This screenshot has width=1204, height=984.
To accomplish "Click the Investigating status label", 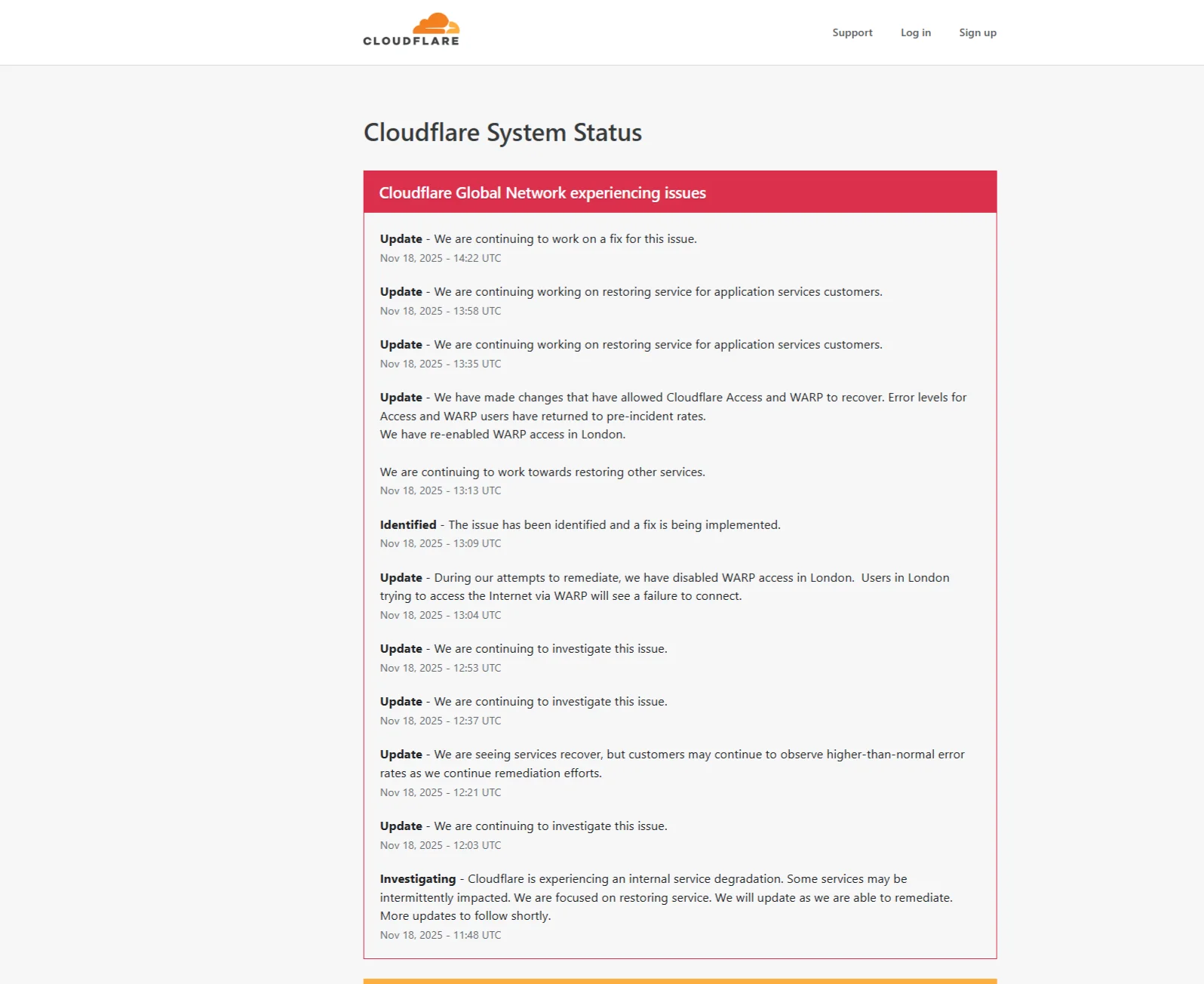I will 418,879.
